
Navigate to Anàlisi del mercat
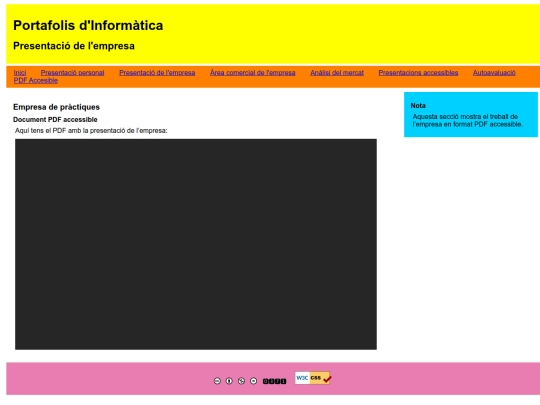point(337,73)
